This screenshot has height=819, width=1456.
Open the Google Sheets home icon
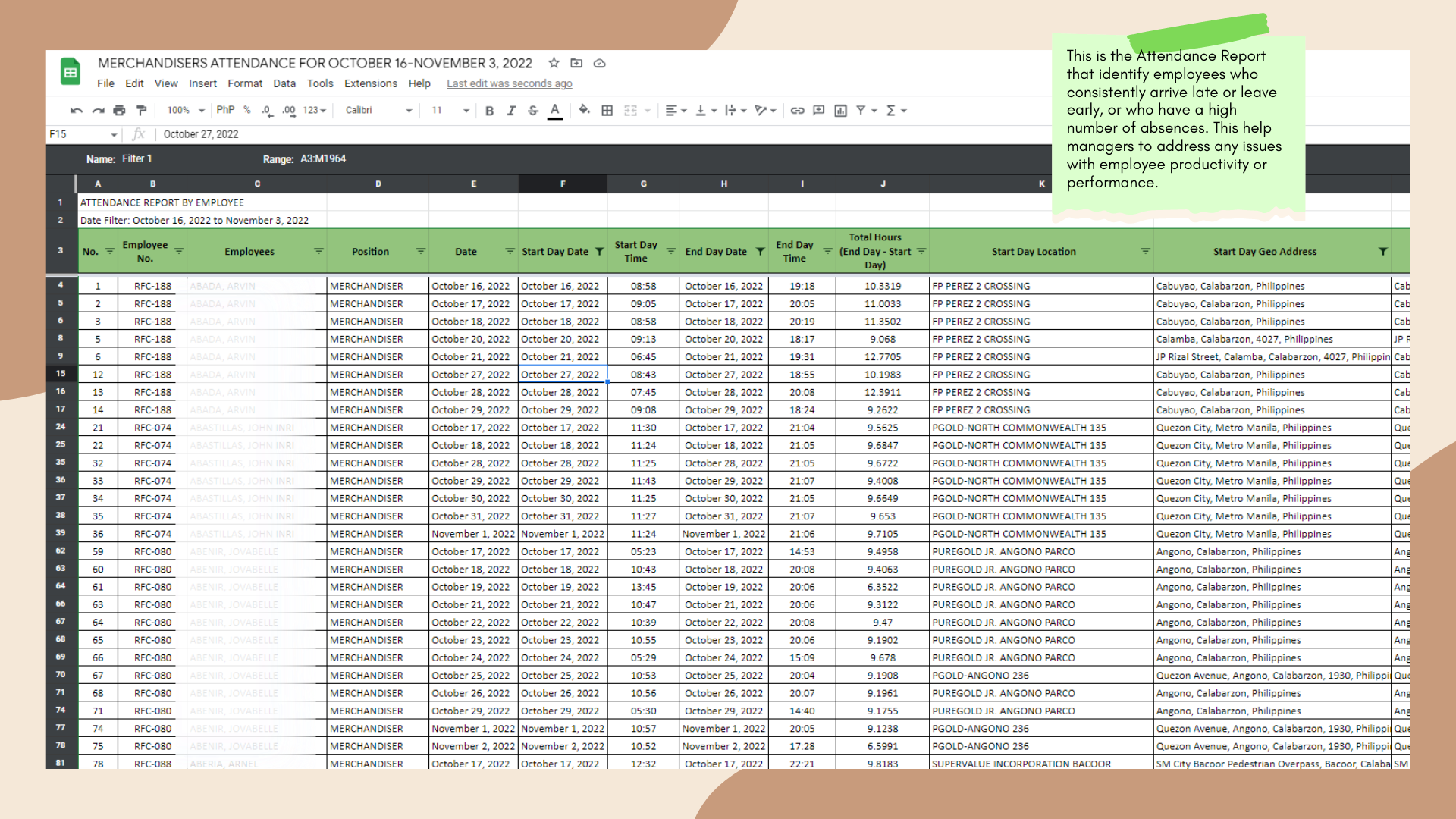click(x=71, y=73)
